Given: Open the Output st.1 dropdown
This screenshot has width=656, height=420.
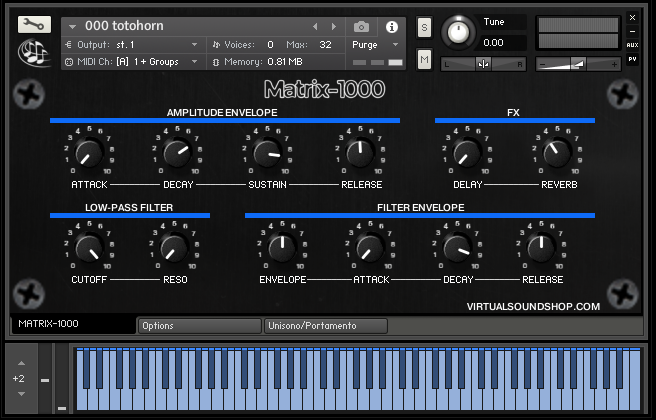Looking at the screenshot, I should (131, 45).
